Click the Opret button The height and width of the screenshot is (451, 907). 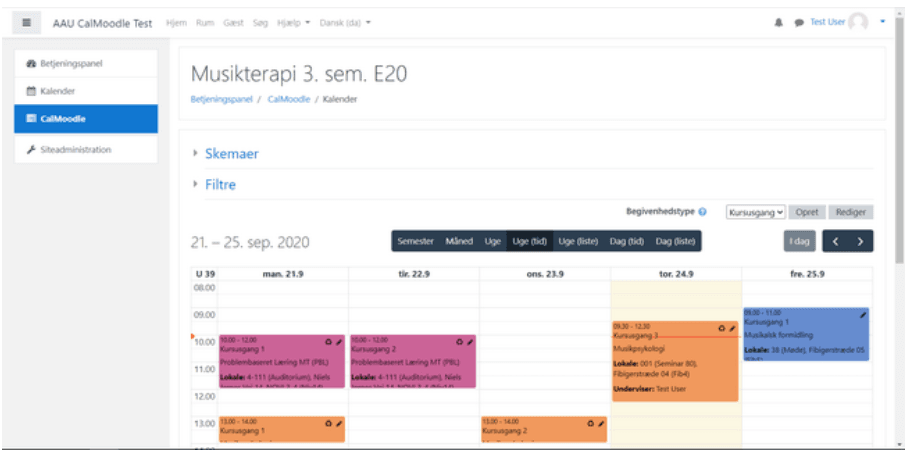[x=807, y=212]
